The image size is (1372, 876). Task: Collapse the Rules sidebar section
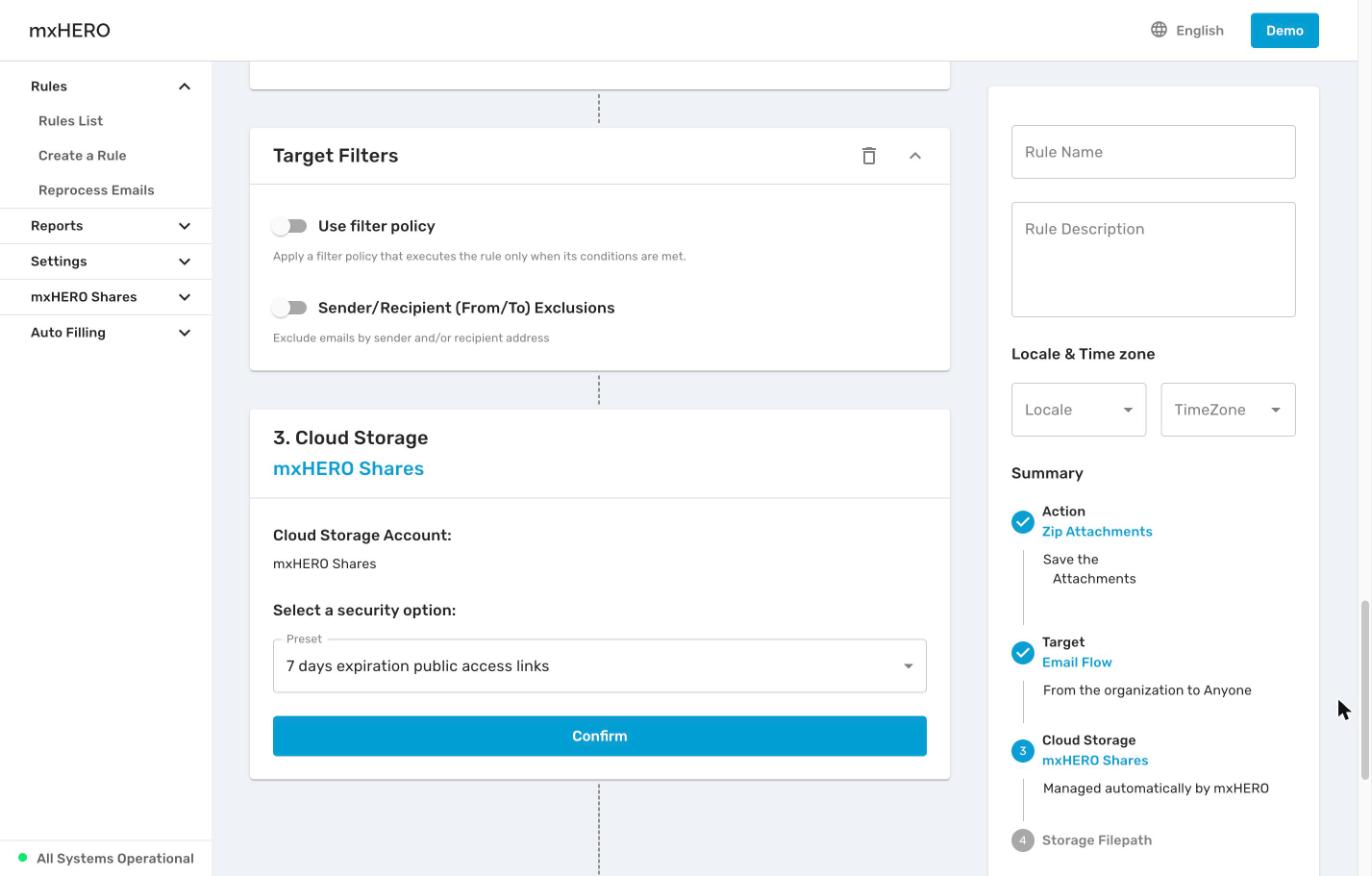[x=184, y=87]
